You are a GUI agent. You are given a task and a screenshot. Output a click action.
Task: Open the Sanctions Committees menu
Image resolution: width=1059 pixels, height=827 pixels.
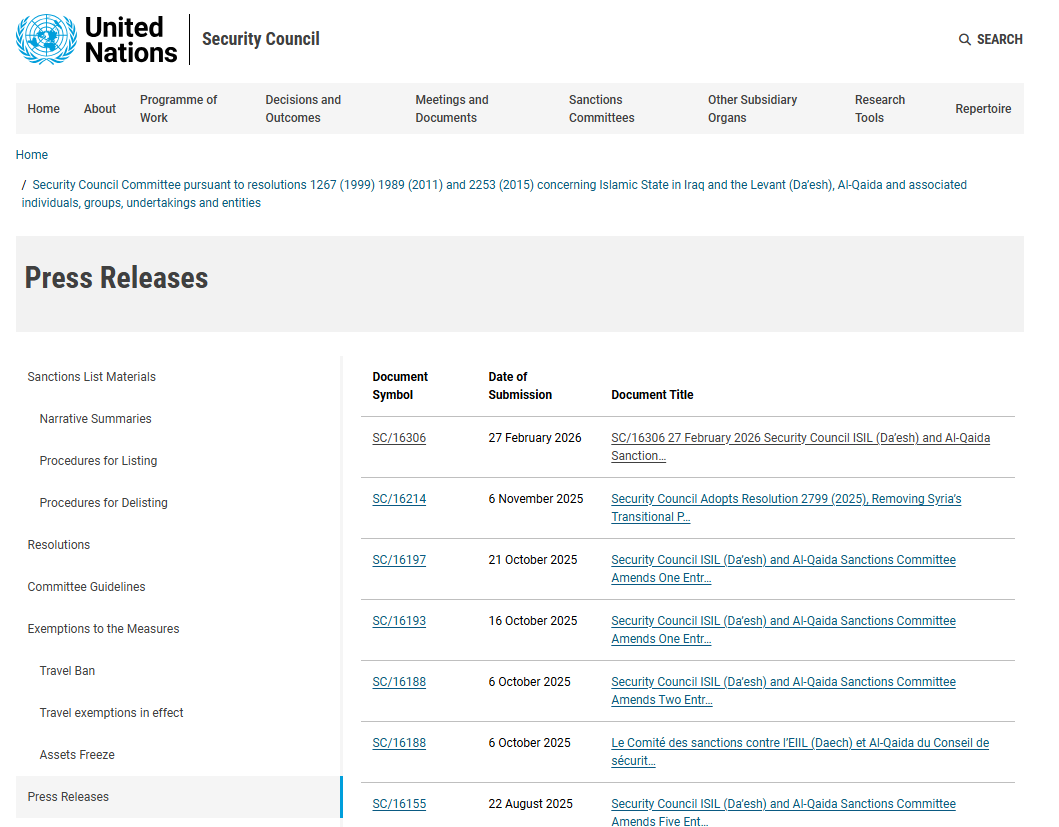(601, 109)
